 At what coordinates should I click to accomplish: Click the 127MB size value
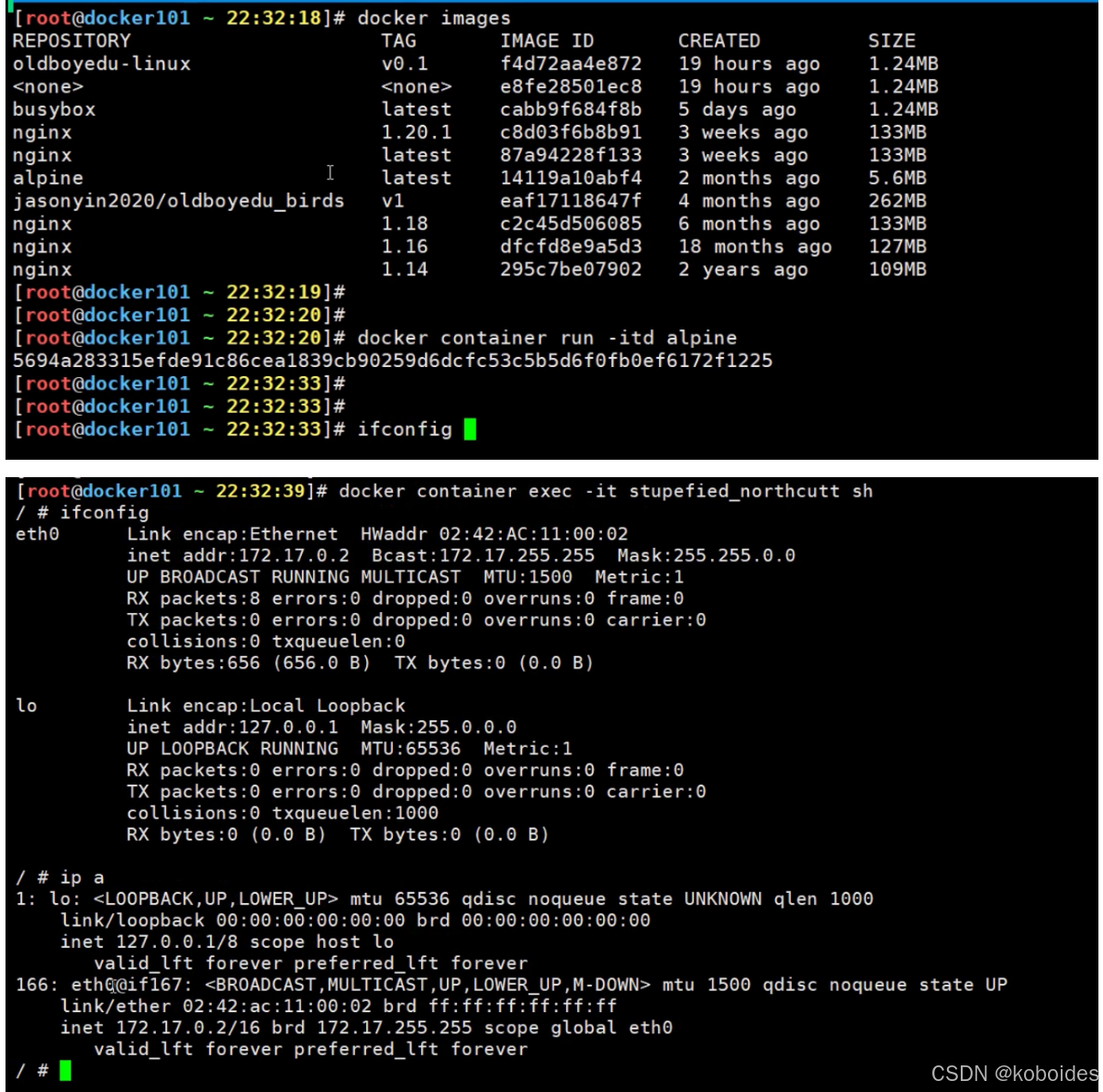tap(897, 247)
